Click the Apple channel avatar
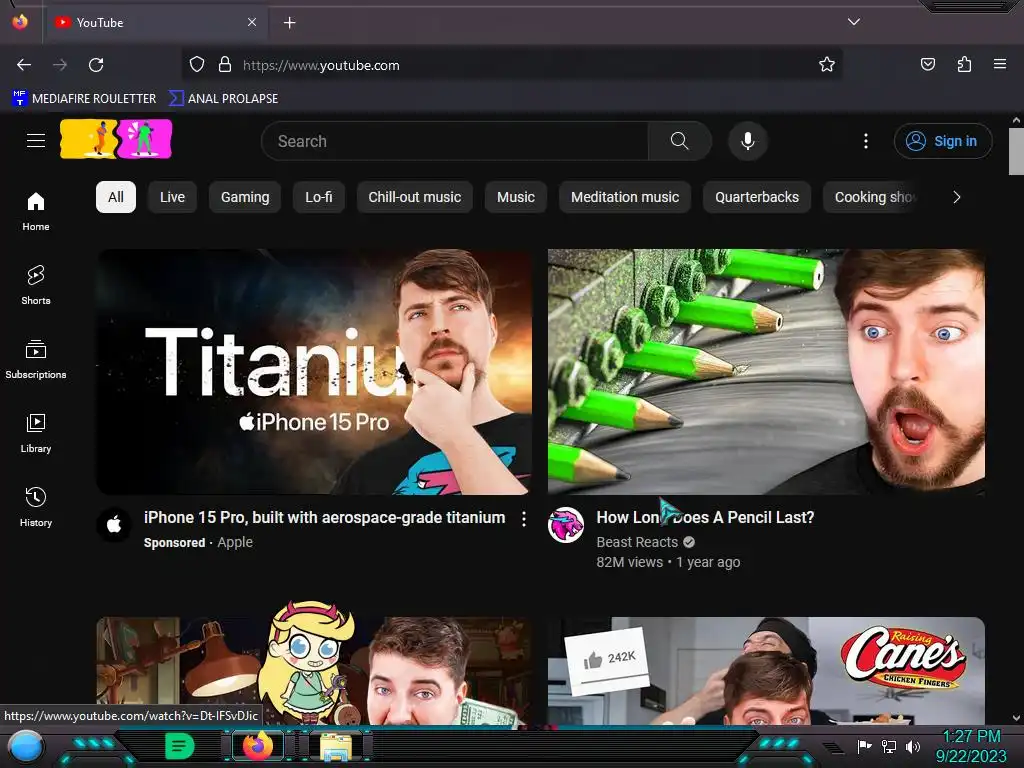The image size is (1024, 768). pyautogui.click(x=114, y=524)
